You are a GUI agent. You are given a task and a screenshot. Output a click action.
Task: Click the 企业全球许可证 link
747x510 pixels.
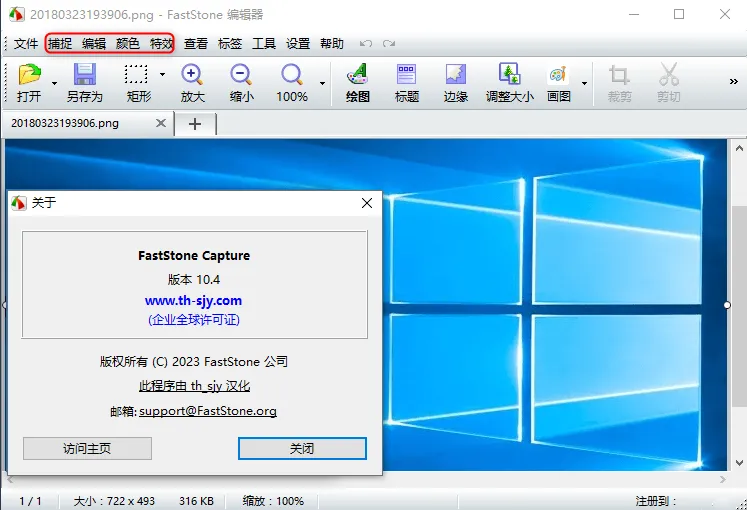[193, 320]
